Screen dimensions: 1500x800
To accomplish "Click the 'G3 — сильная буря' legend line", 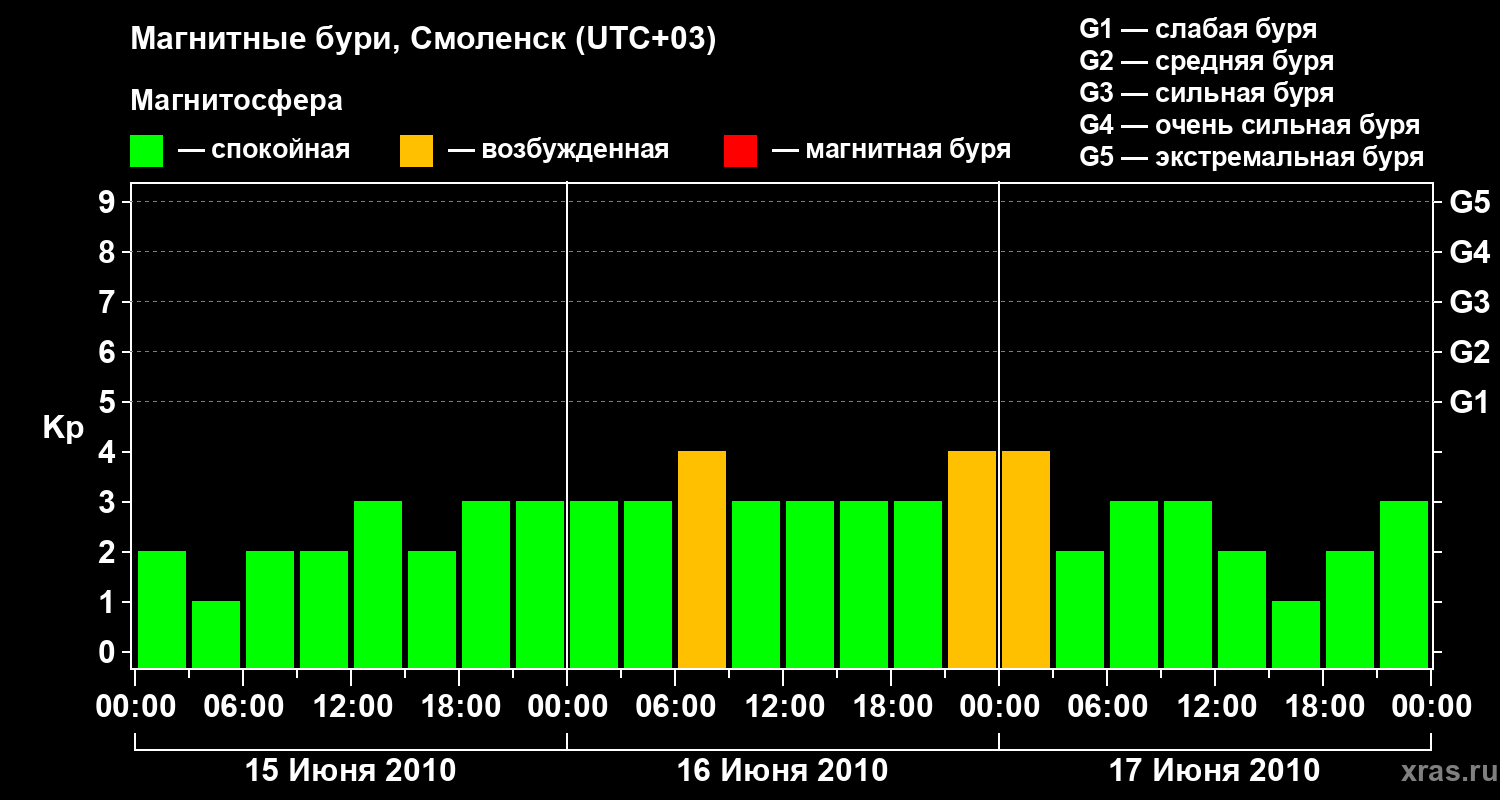I will [x=1206, y=93].
